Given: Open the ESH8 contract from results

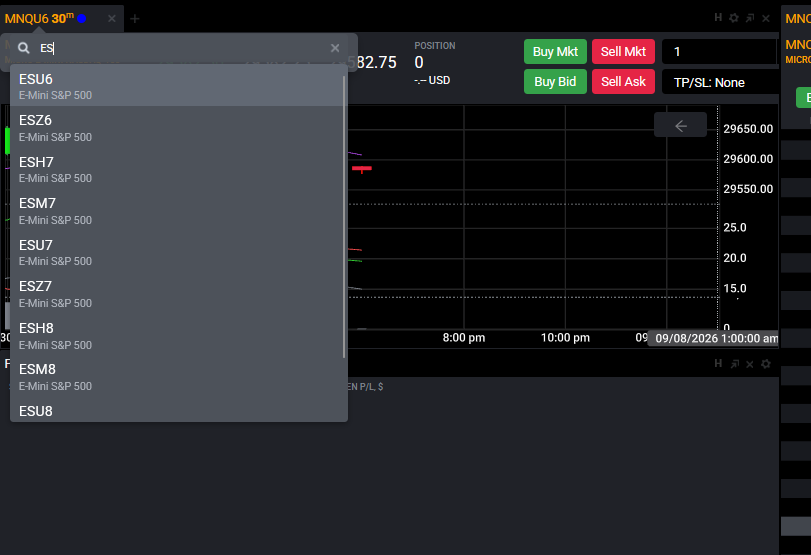Looking at the screenshot, I should (176, 335).
